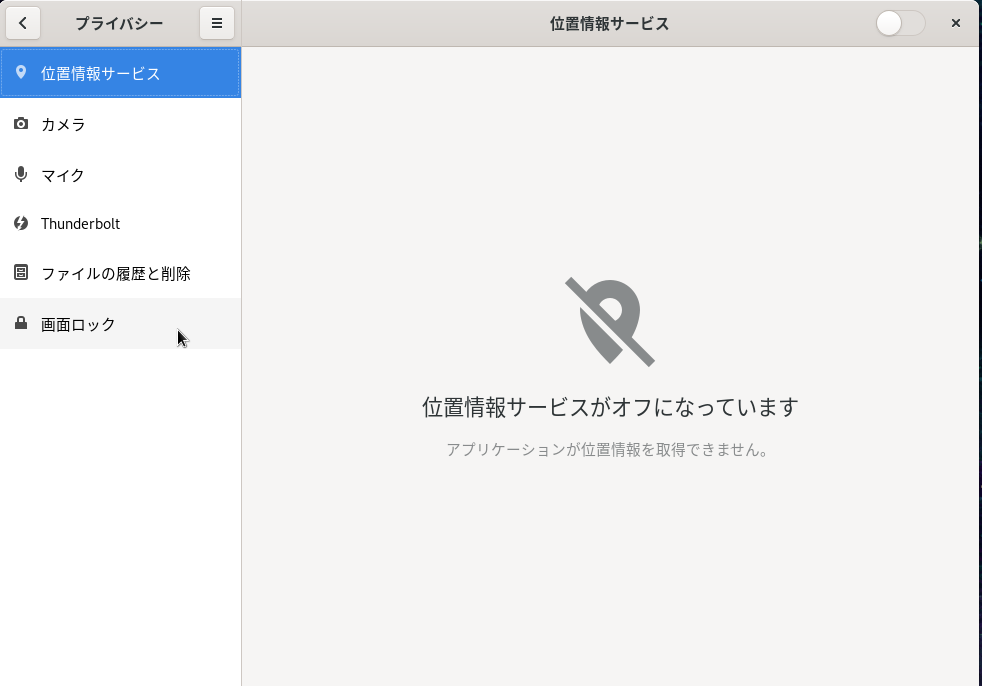
Task: Click the 位置情報サービス title in header bar
Action: pos(609,23)
